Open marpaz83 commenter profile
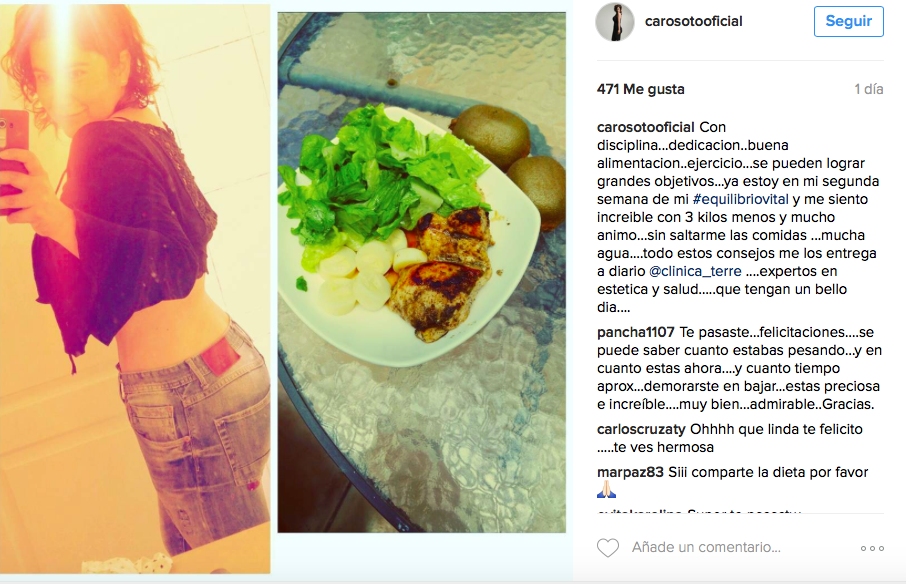The image size is (906, 584). click(630, 472)
